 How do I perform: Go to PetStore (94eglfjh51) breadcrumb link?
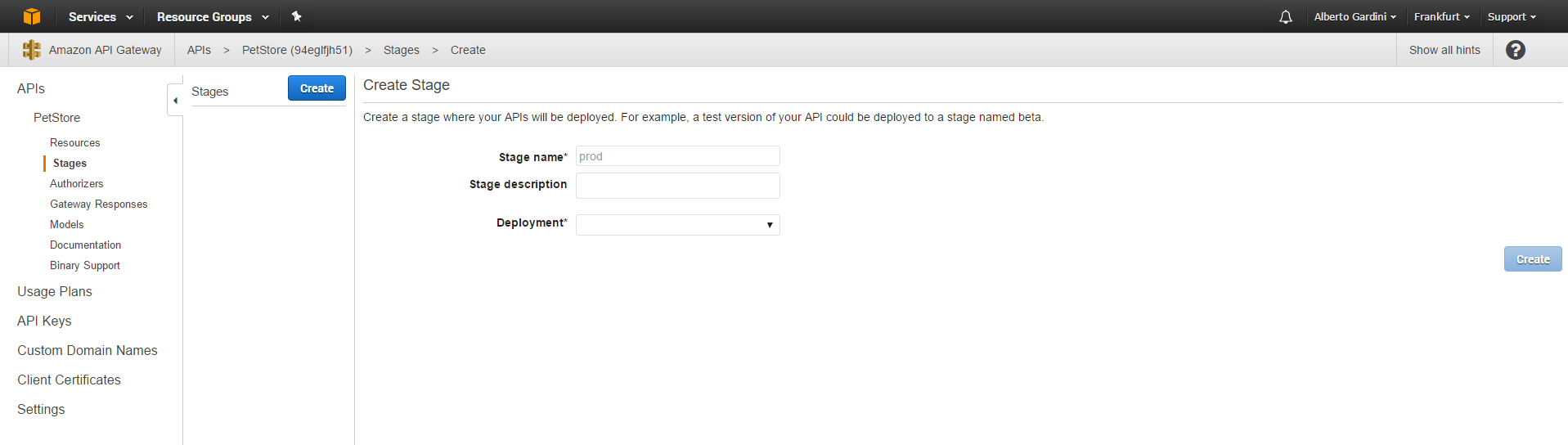[297, 50]
